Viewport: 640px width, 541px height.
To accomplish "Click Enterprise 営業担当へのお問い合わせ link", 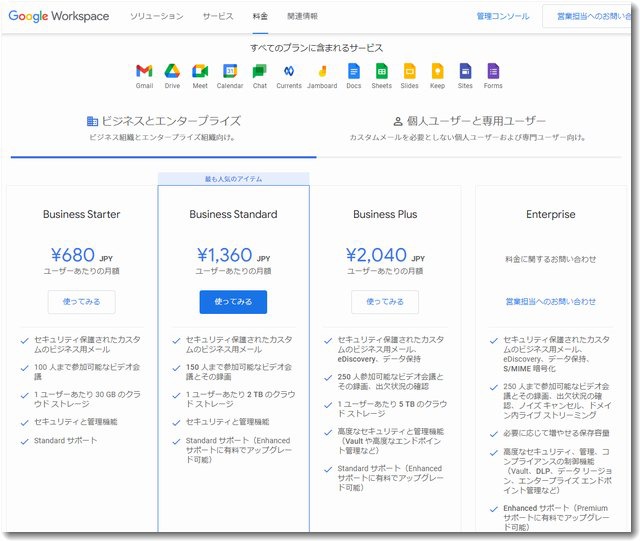I will coord(550,302).
